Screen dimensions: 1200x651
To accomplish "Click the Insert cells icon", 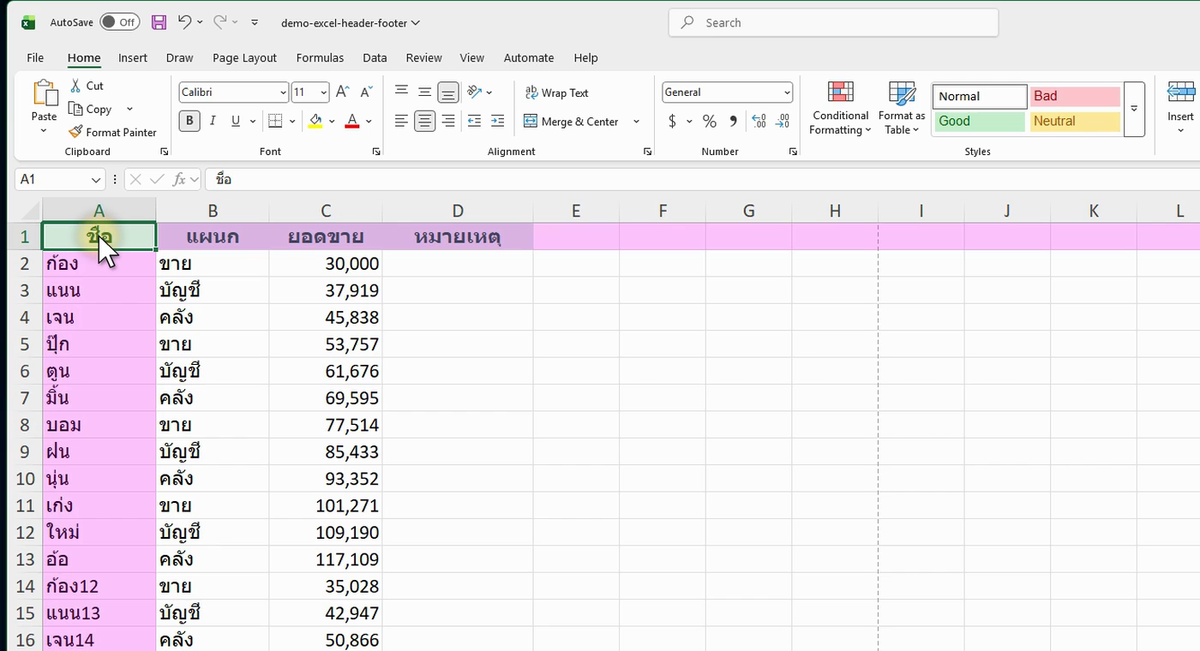I will pyautogui.click(x=1180, y=93).
